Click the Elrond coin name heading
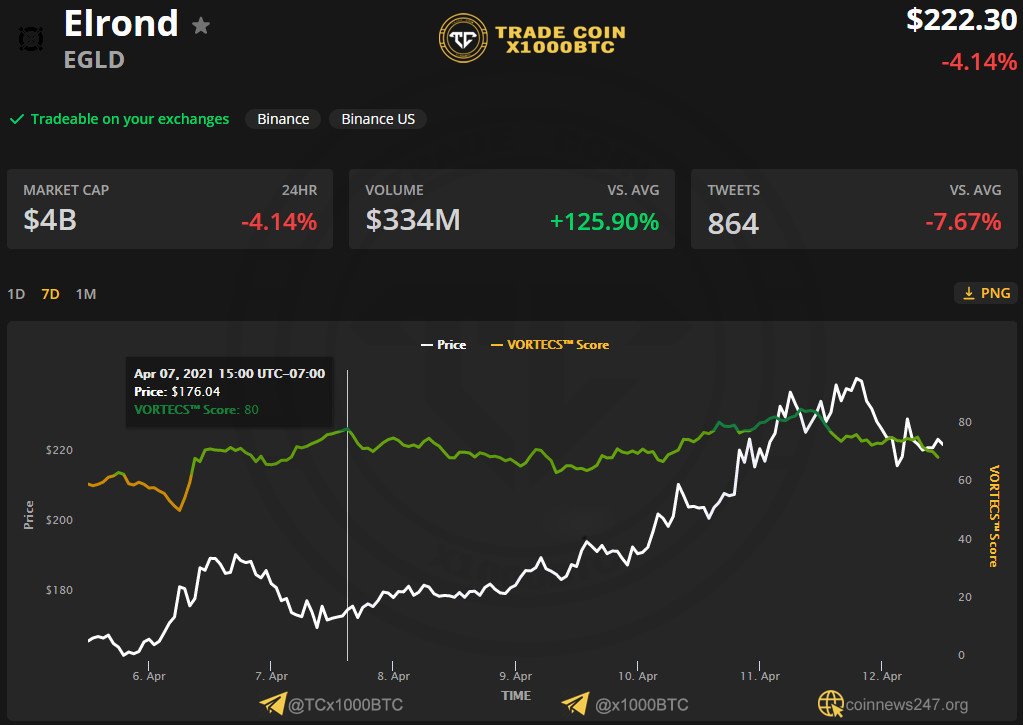Viewport: 1023px width, 725px height. 121,23
